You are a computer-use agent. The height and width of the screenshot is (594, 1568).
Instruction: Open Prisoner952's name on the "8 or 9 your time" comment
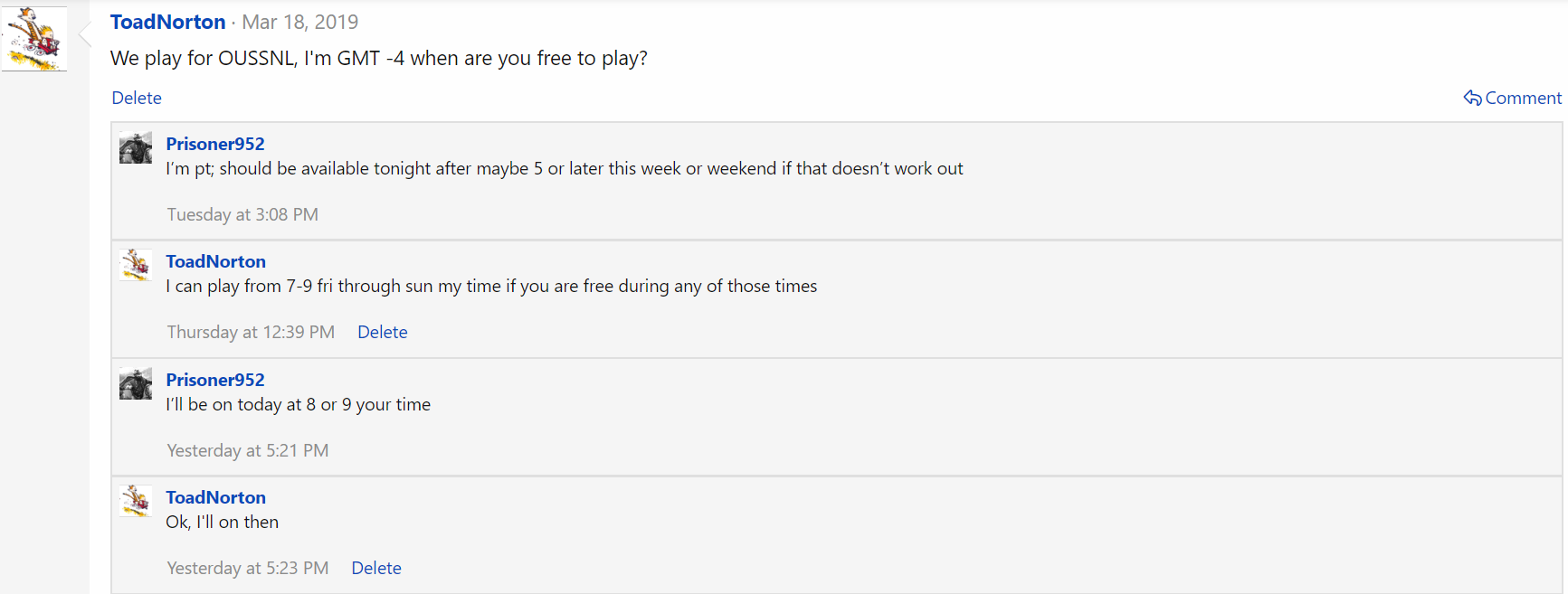tap(215, 380)
